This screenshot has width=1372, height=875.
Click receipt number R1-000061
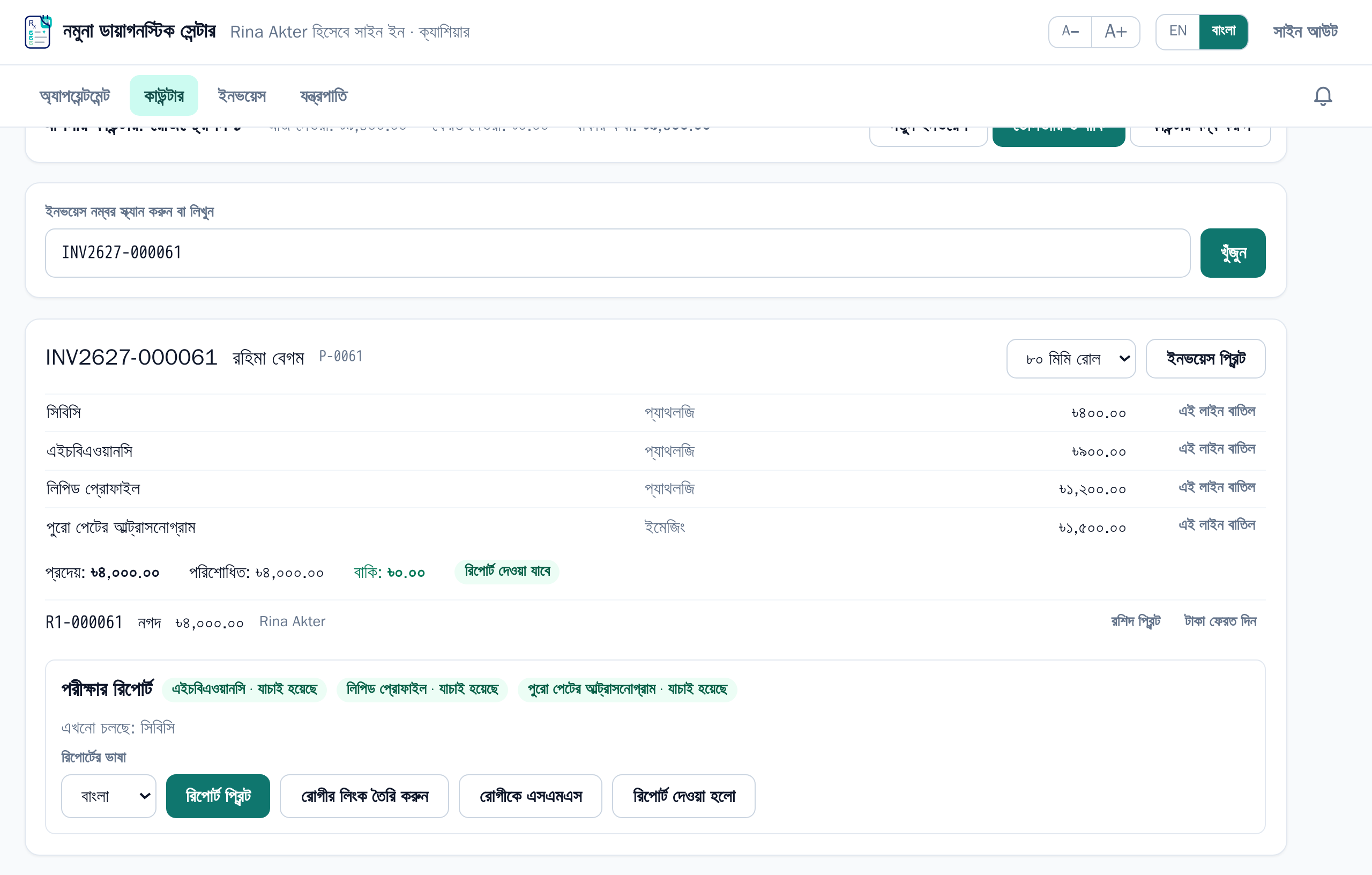[x=84, y=622]
